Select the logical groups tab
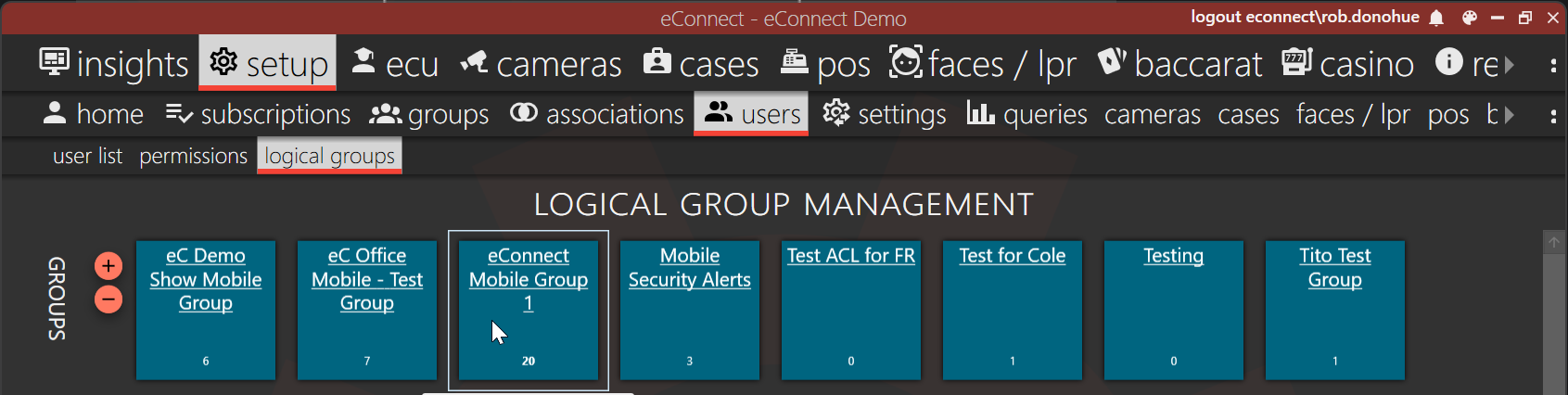Image resolution: width=1568 pixels, height=395 pixels. (329, 156)
